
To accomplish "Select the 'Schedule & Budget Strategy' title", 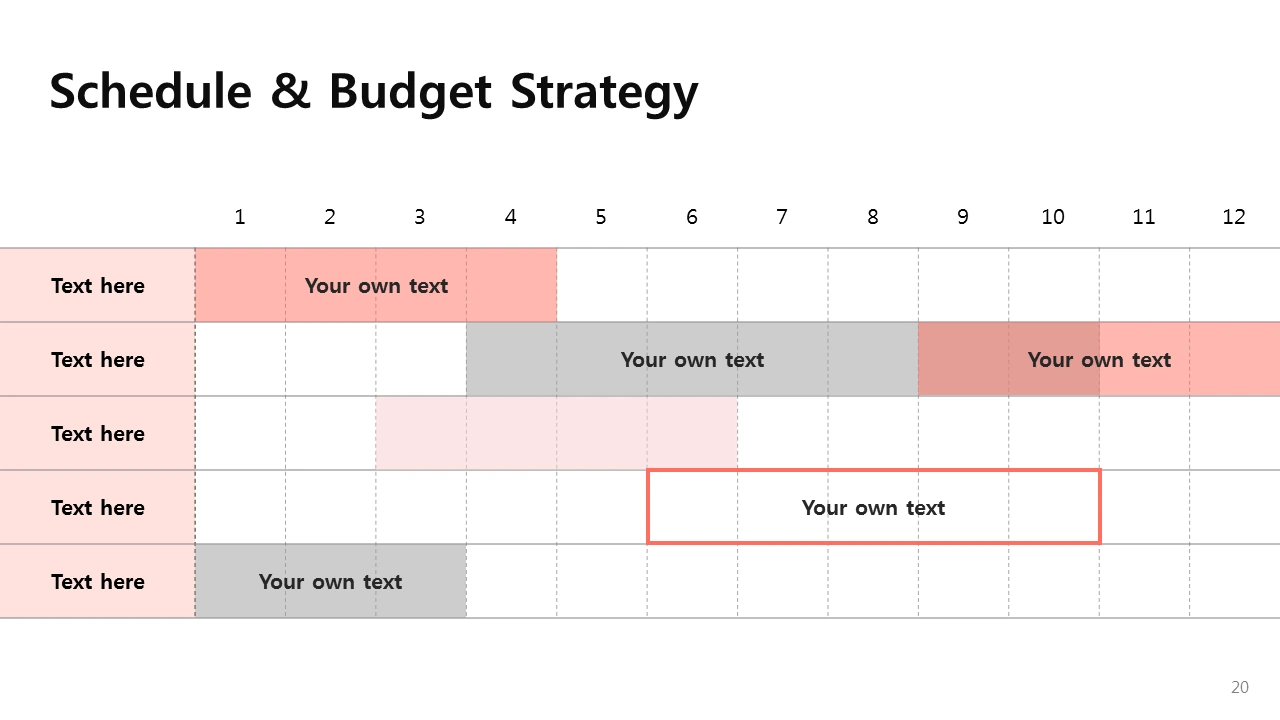I will click(373, 92).
